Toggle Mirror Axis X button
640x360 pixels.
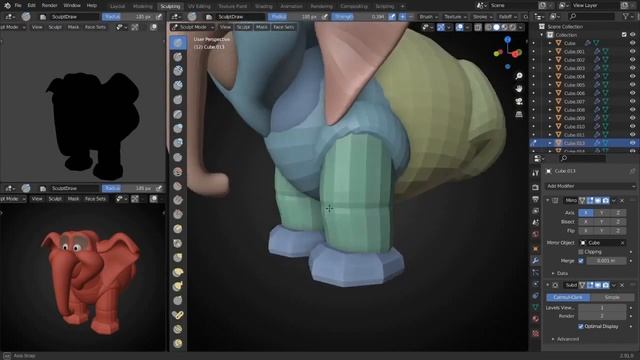(x=585, y=213)
